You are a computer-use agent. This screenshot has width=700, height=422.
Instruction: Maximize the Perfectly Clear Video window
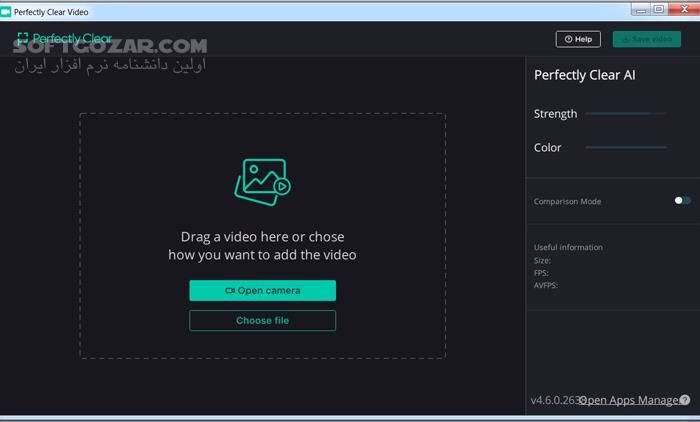pos(659,9)
